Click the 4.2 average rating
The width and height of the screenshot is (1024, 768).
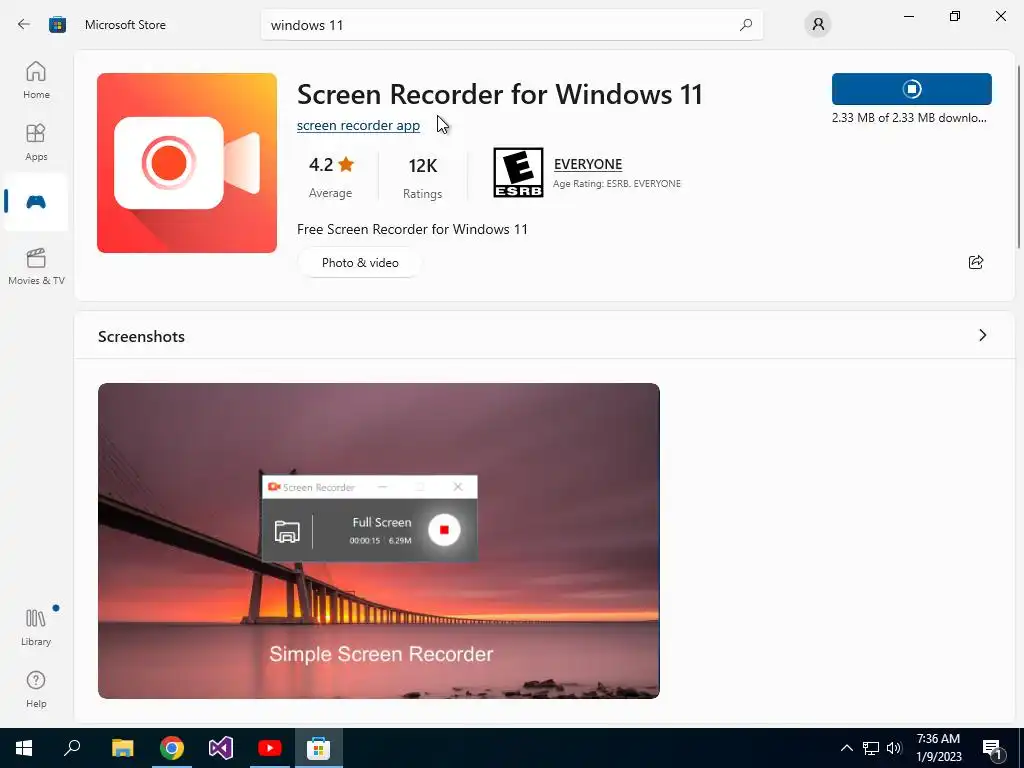(330, 176)
